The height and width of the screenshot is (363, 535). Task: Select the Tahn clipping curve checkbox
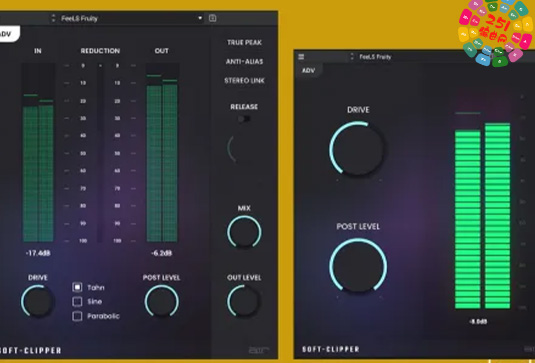pos(77,287)
